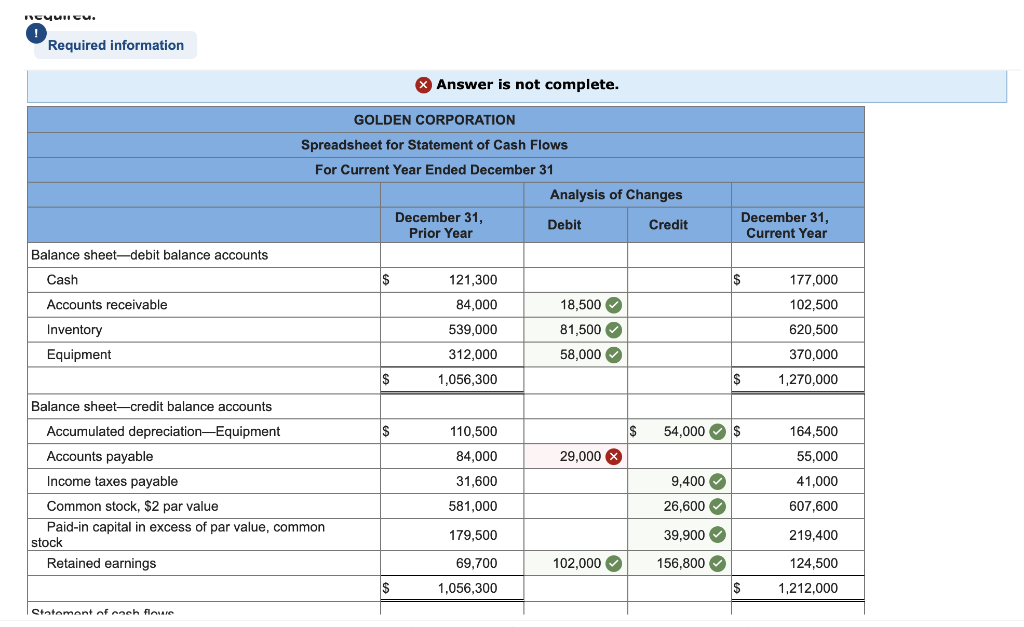Click the green checkmark beside Common stock 26,600
Screen dimensions: 1024x627
(716, 506)
